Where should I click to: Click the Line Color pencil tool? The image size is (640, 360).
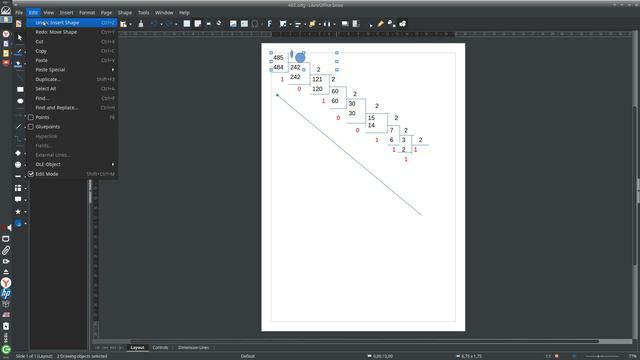18,52
